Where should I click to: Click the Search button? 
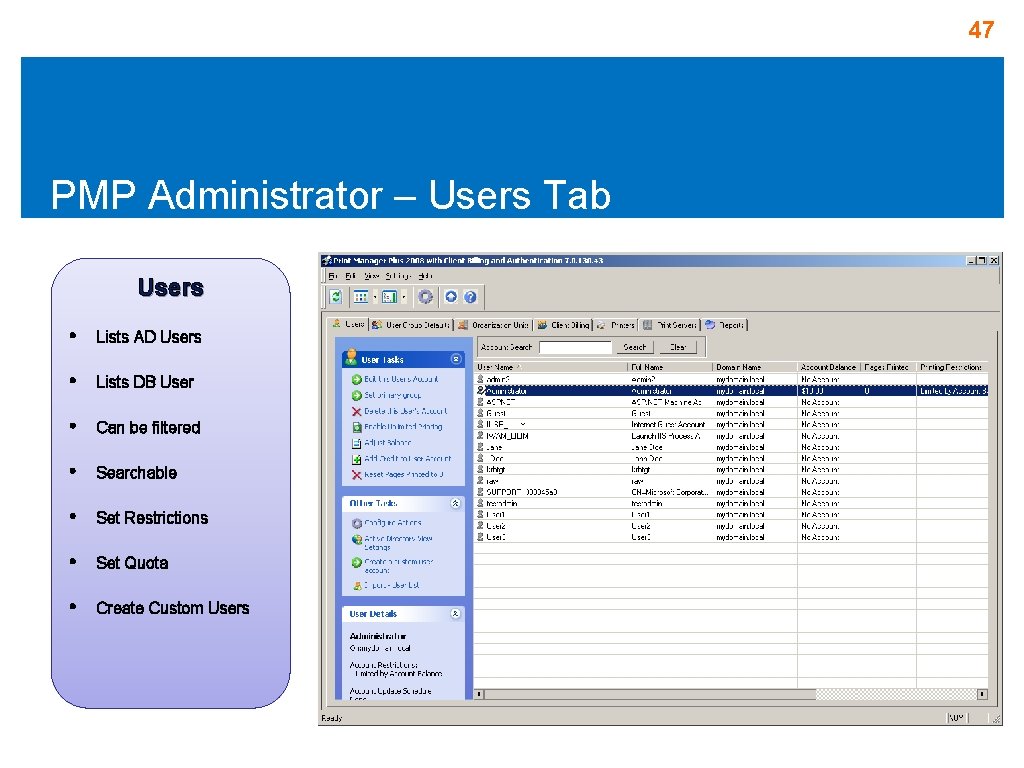point(635,347)
